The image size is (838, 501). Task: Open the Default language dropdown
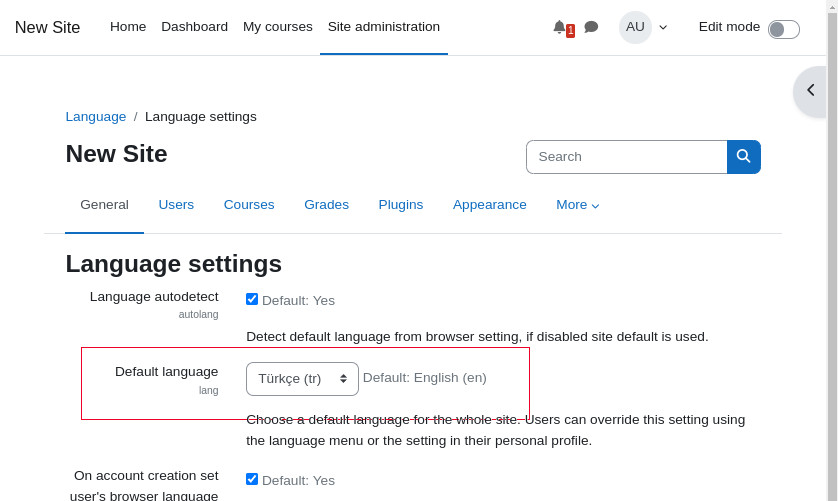pos(302,379)
